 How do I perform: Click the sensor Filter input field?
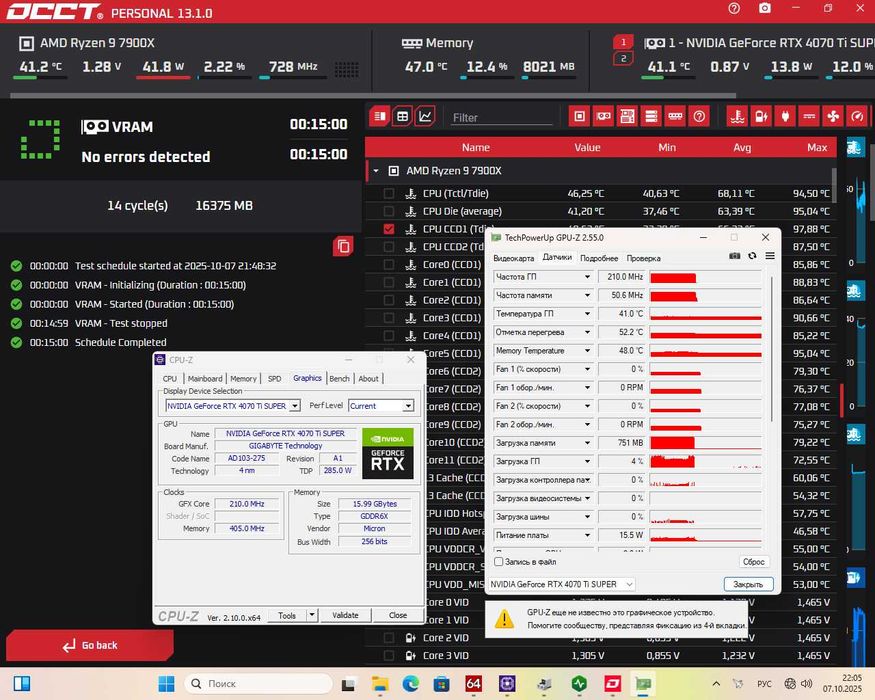click(x=501, y=118)
